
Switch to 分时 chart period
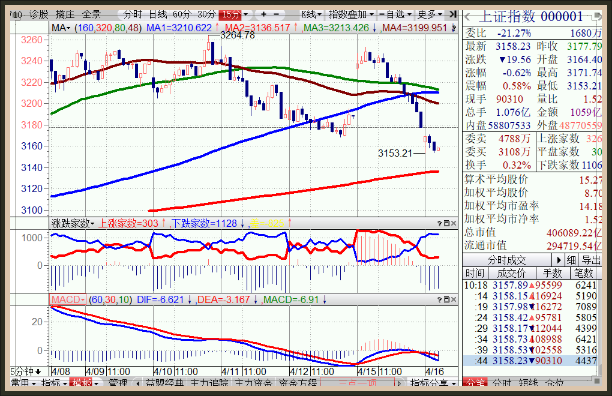133,14
